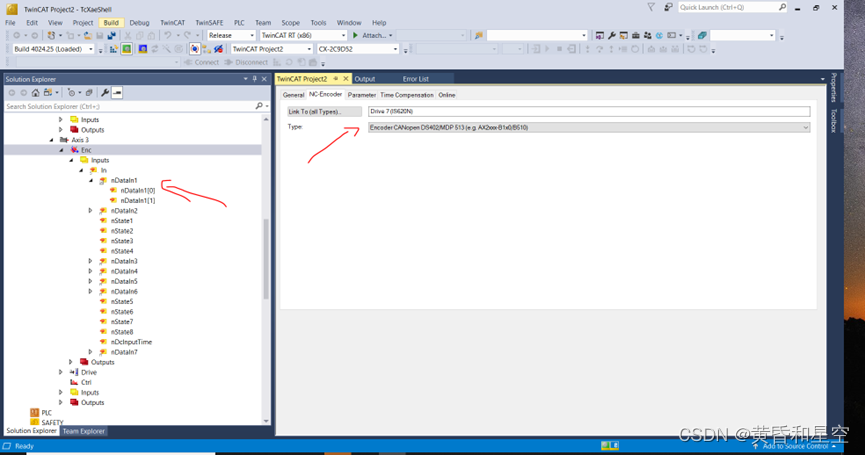865x455 pixels.
Task: Click Solution Explorer window icon in top toolbar
Action: 600,35
